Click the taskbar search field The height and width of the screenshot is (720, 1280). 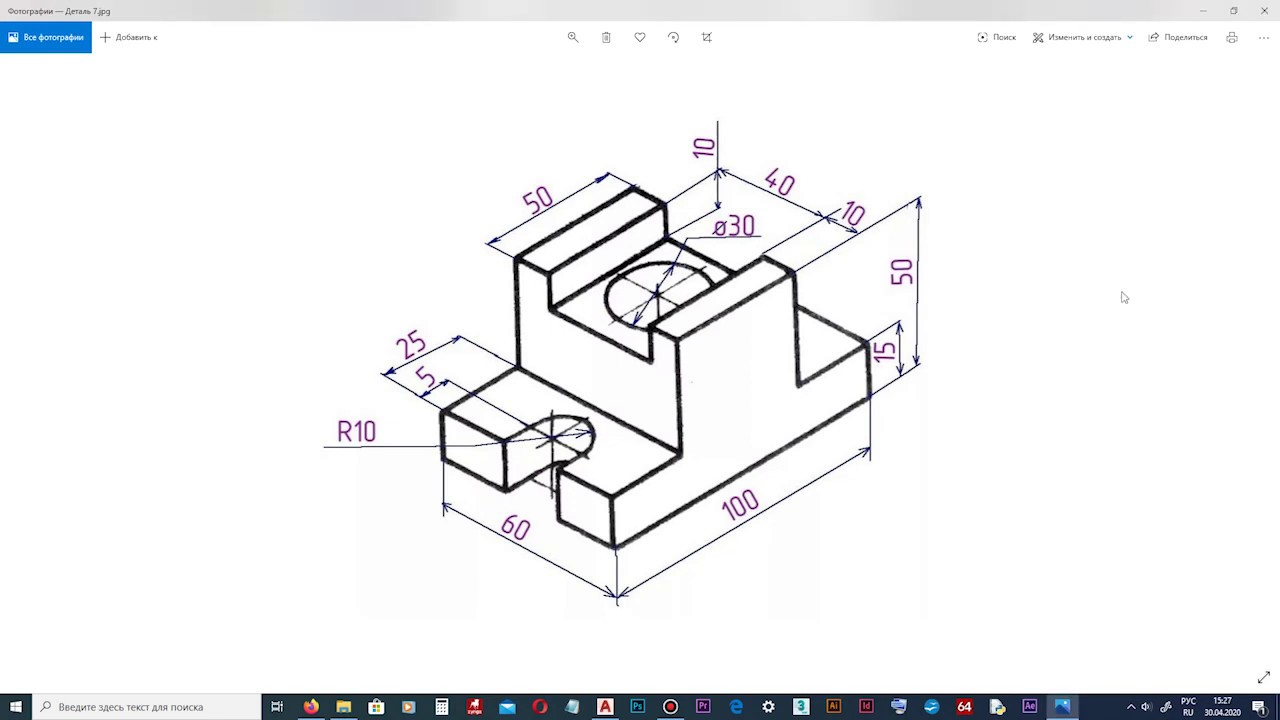pos(147,707)
